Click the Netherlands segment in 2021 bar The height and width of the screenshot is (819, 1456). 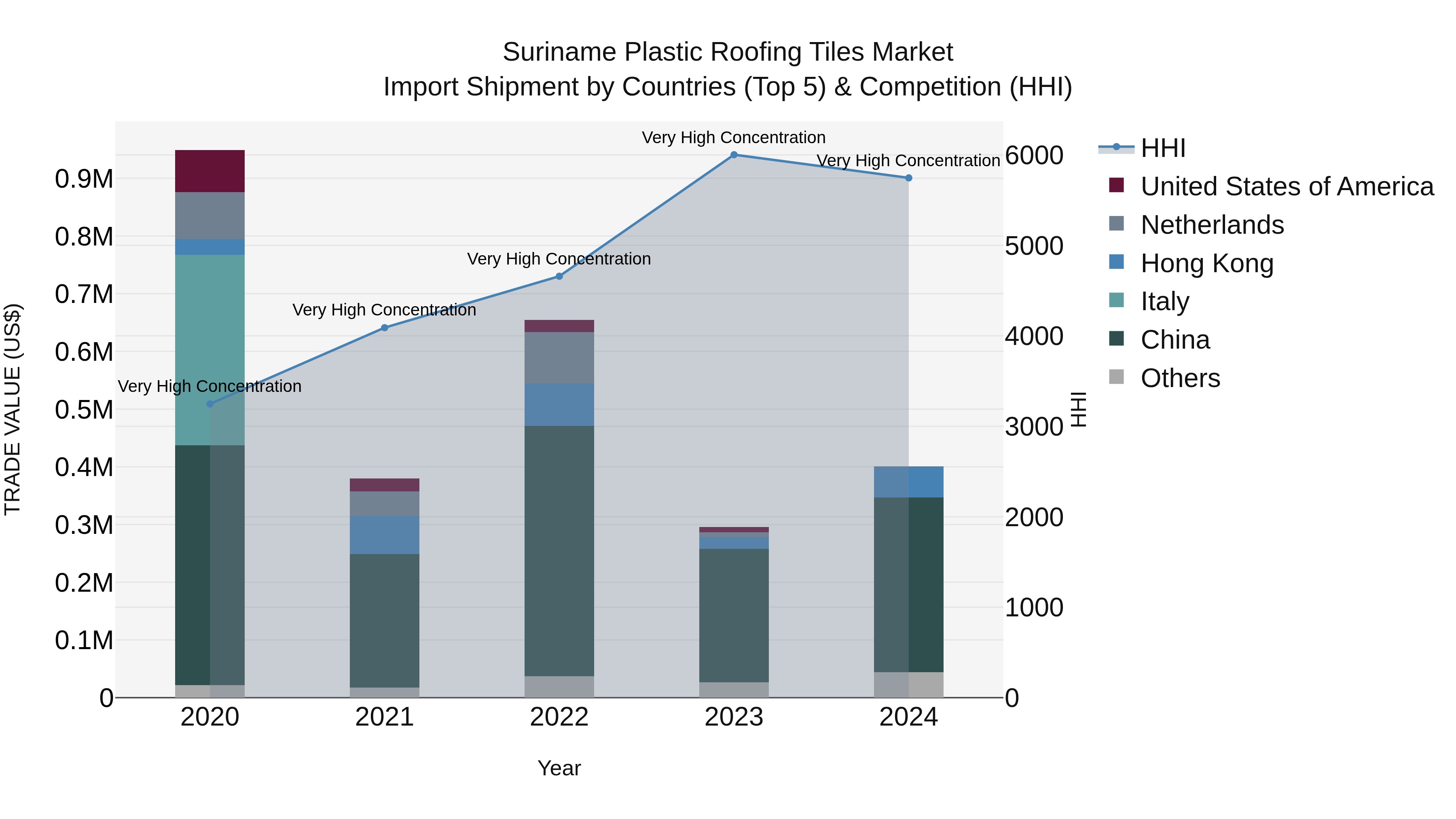coord(384,504)
